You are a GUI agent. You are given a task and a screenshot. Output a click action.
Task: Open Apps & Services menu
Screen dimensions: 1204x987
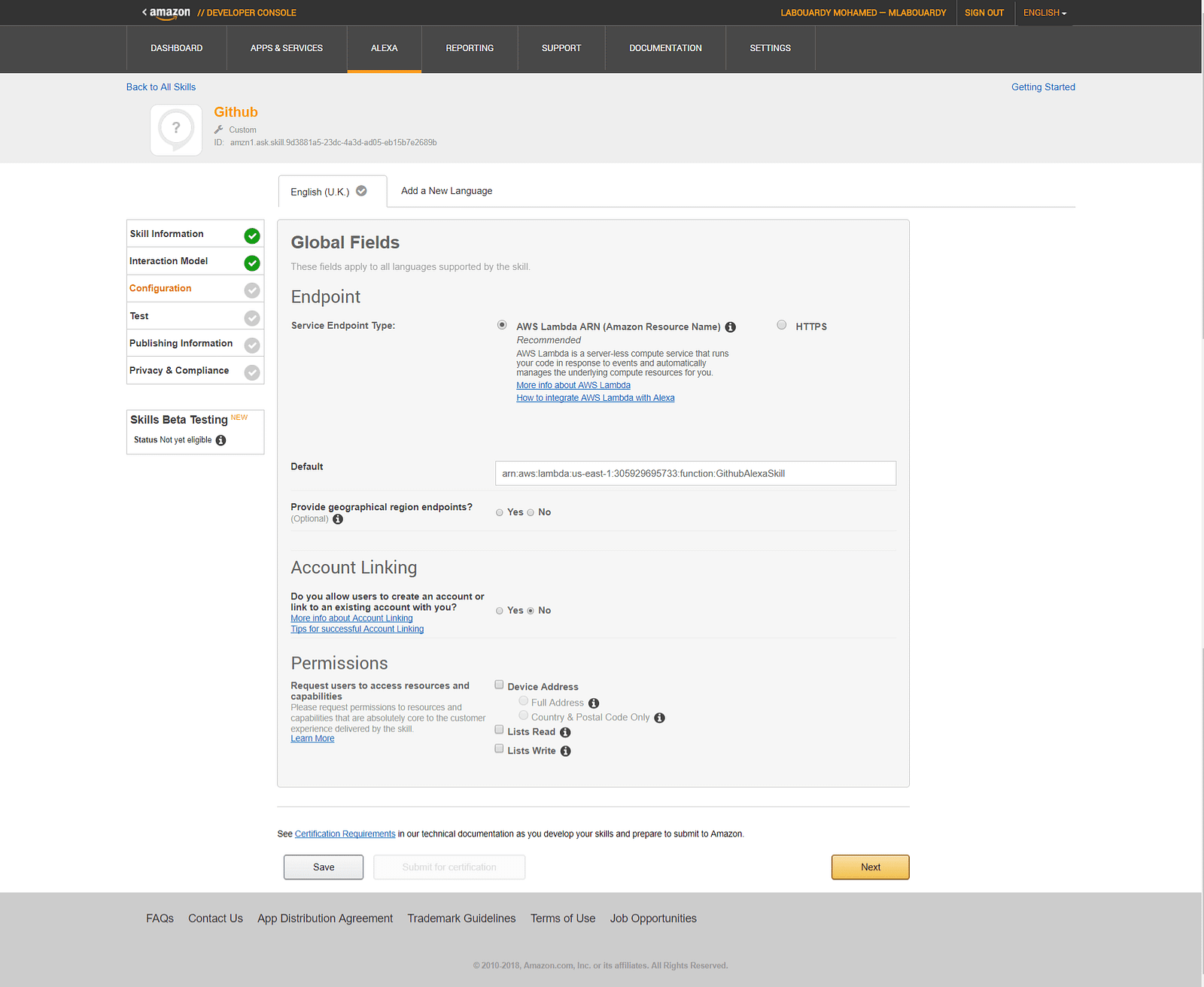[x=287, y=48]
